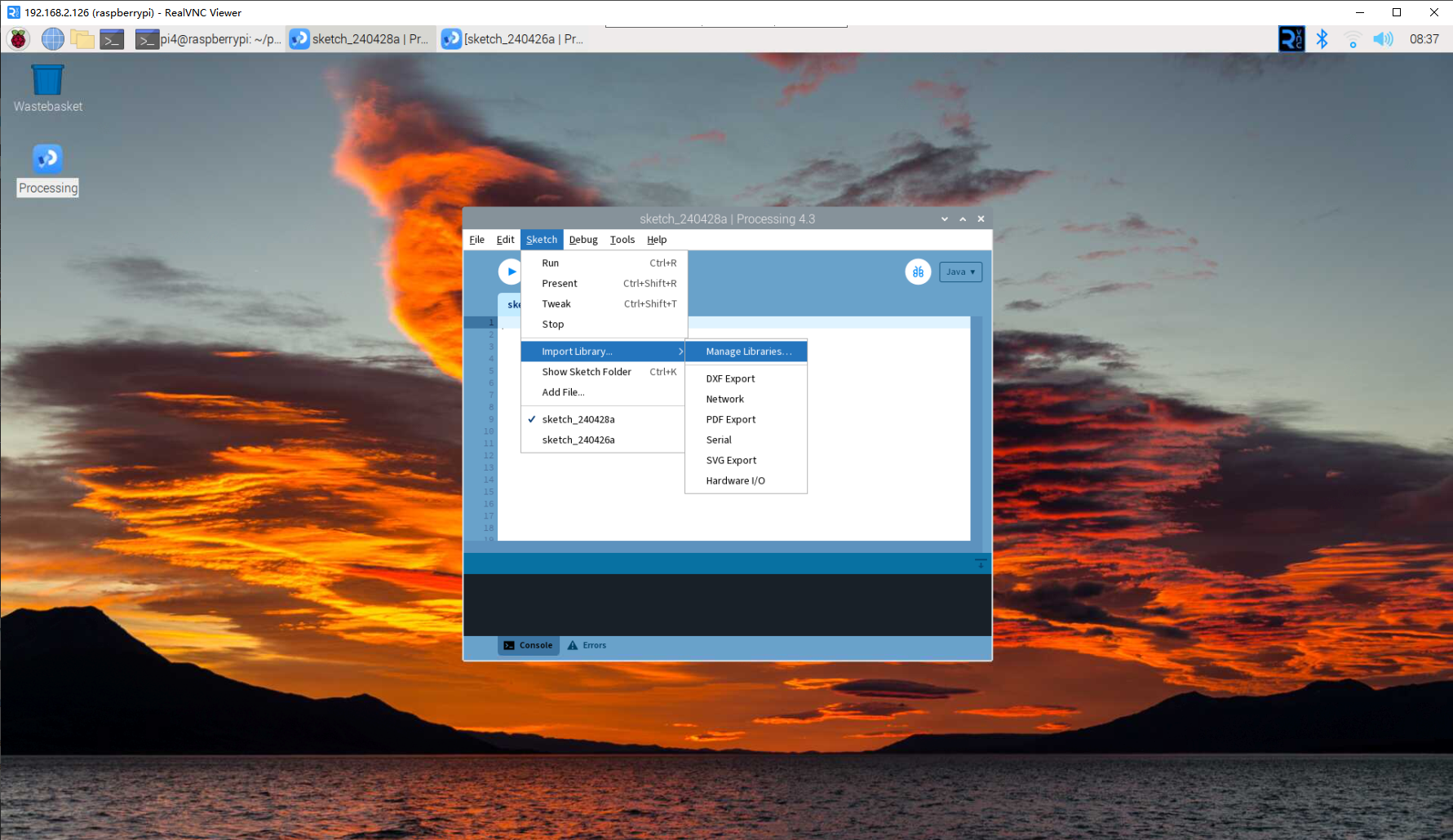Open the Java mode dropdown
The image size is (1453, 840).
point(960,272)
